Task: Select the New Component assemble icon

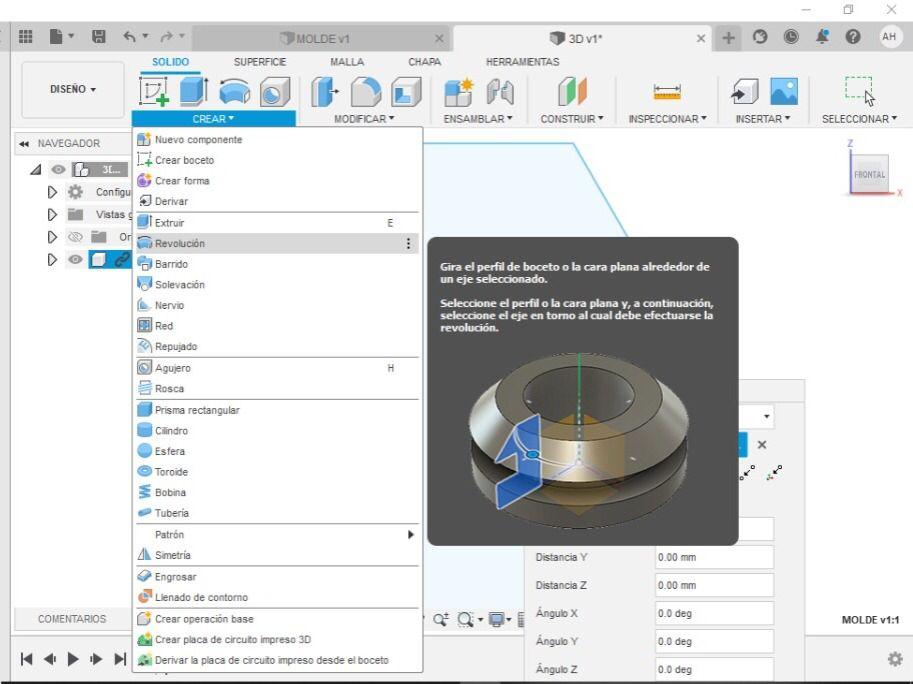Action: (459, 92)
